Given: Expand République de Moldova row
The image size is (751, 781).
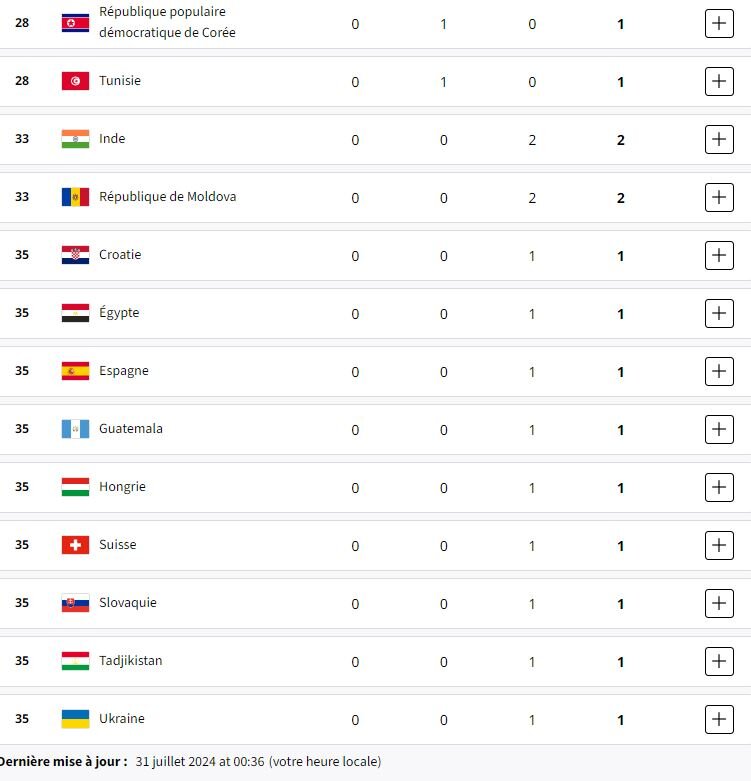Looking at the screenshot, I should [x=719, y=197].
